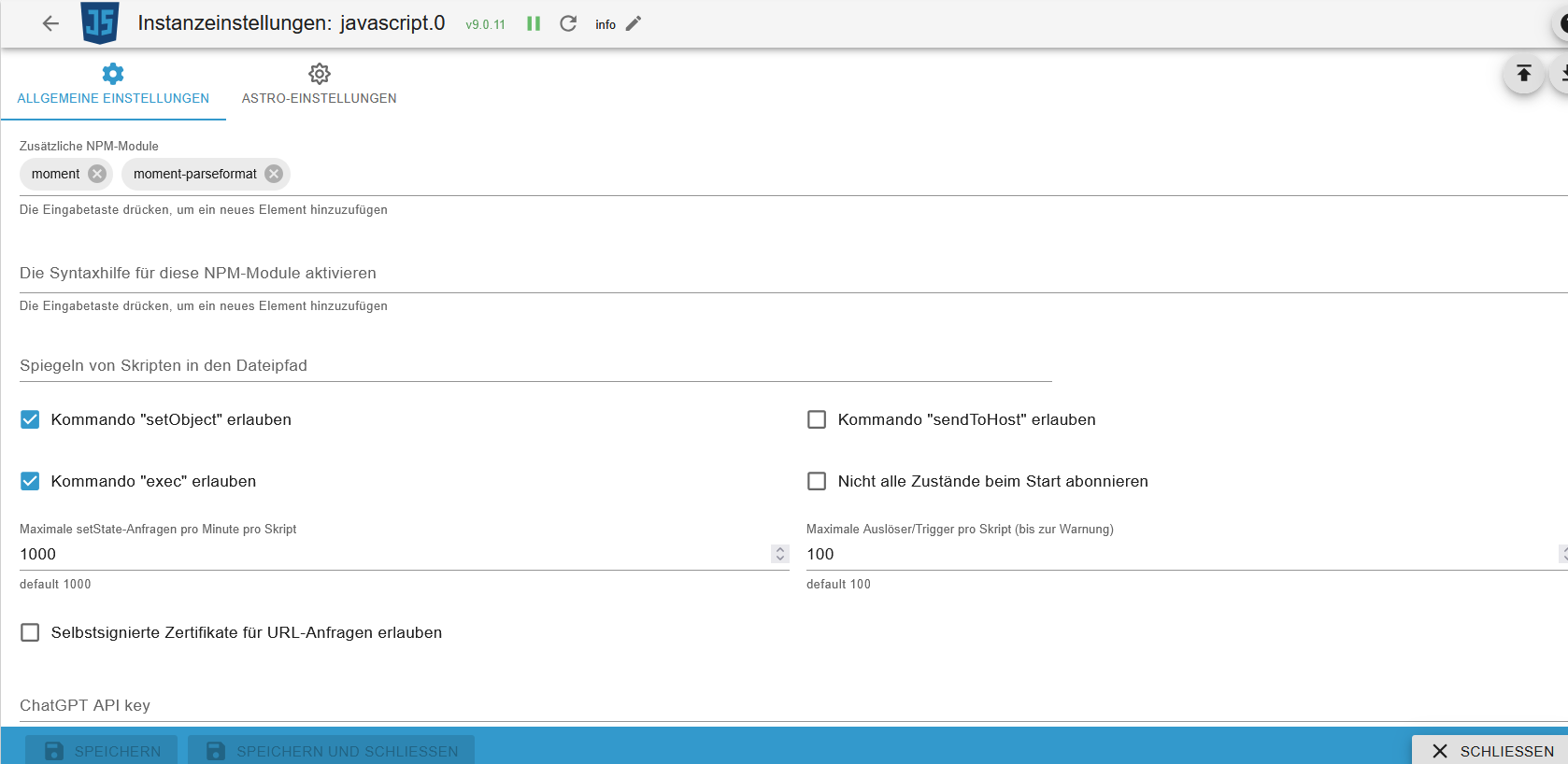This screenshot has width=1568, height=764.
Task: Select the moment chip label
Action: pyautogui.click(x=55, y=174)
